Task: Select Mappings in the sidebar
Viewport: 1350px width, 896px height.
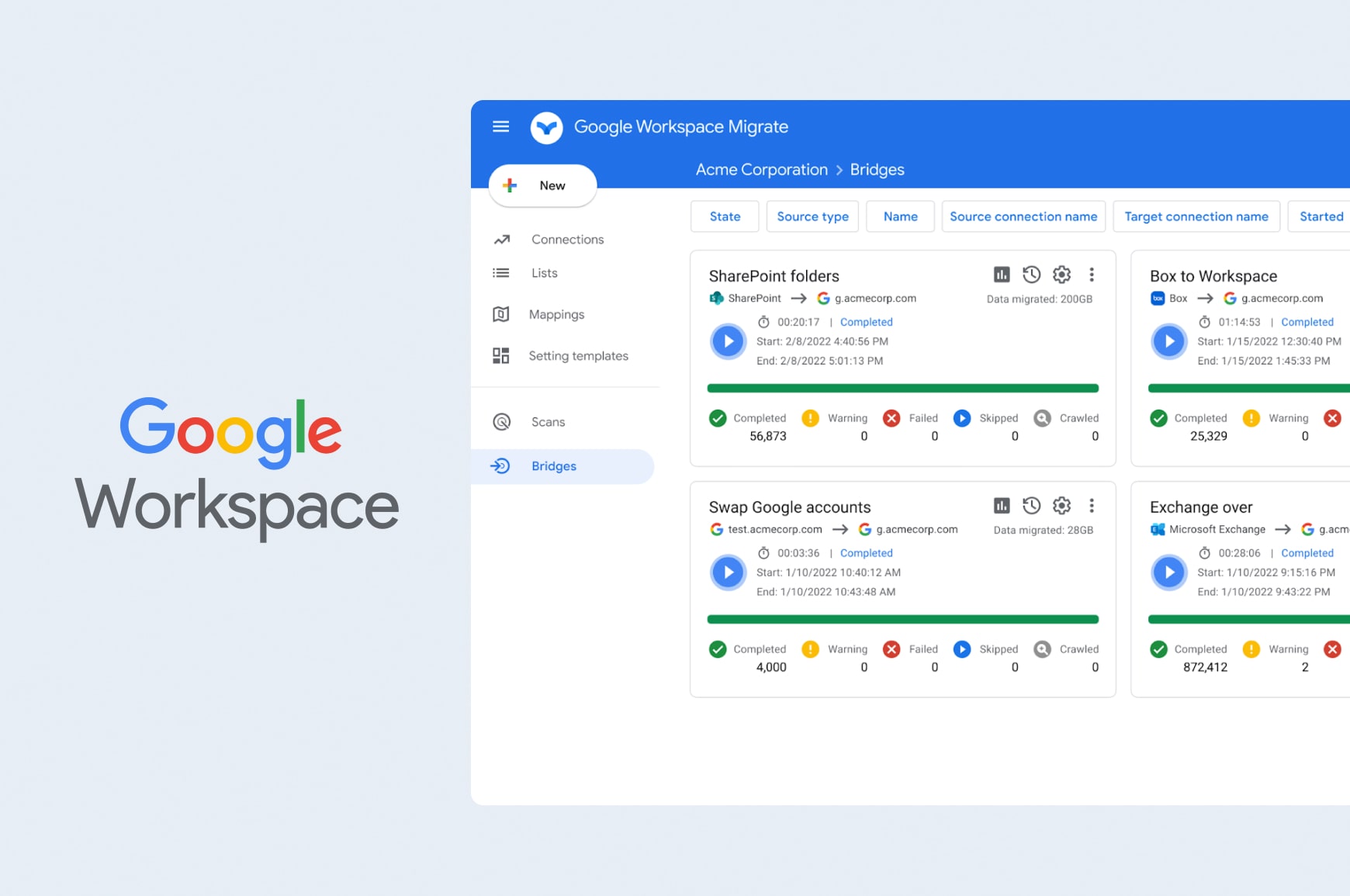Action: (556, 314)
